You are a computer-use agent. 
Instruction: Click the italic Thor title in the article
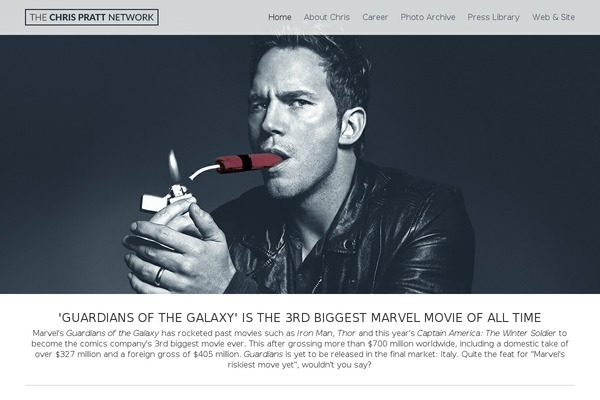point(346,333)
